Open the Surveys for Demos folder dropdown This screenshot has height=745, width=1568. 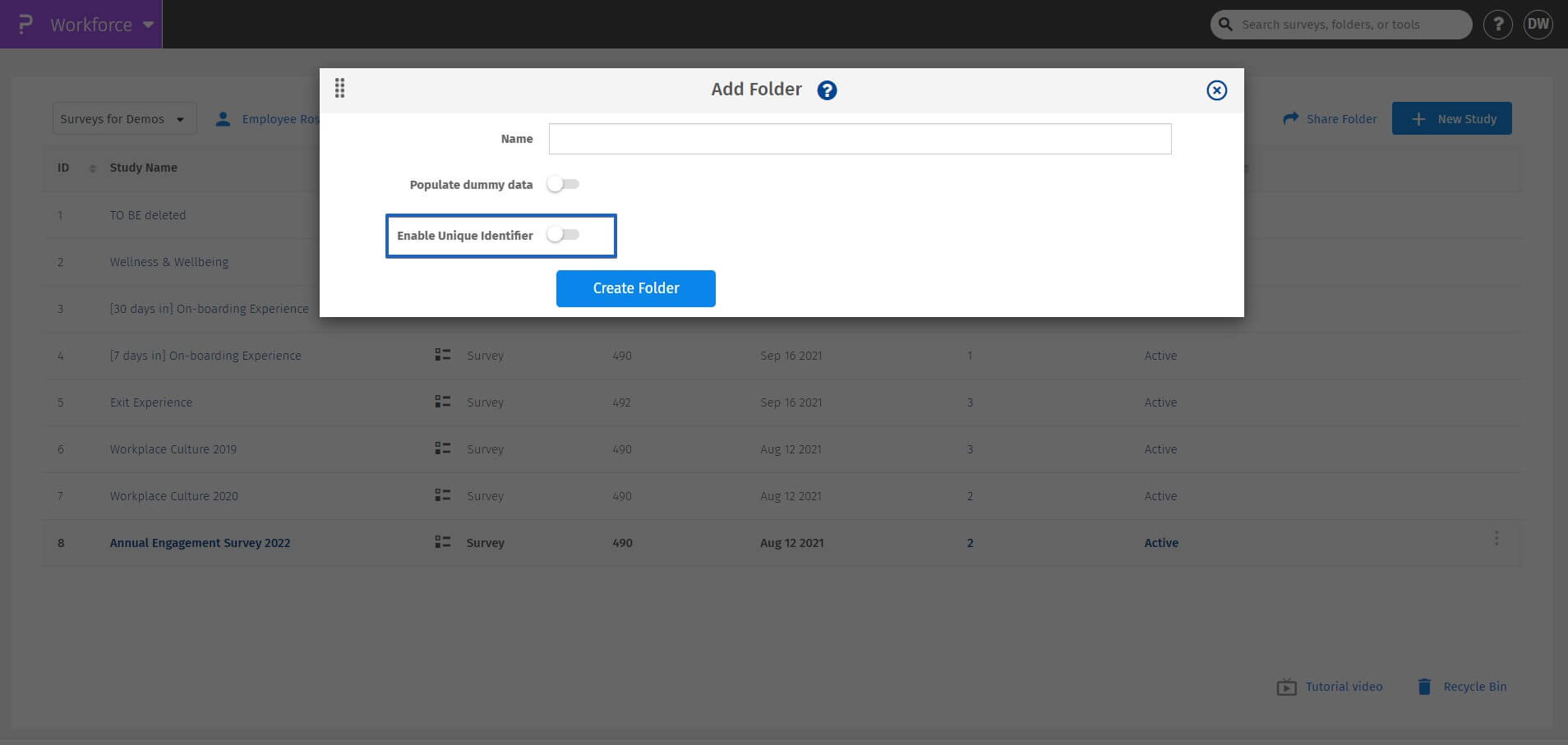click(x=124, y=119)
